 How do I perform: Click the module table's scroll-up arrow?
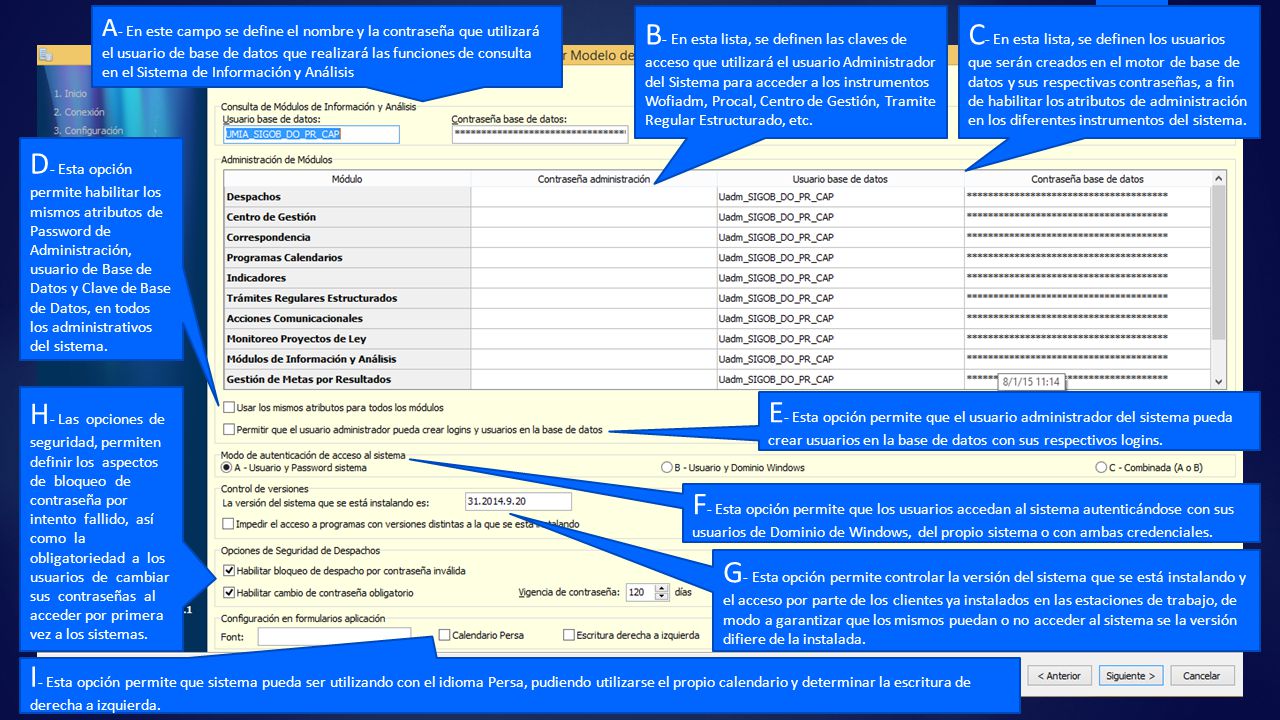[1218, 178]
